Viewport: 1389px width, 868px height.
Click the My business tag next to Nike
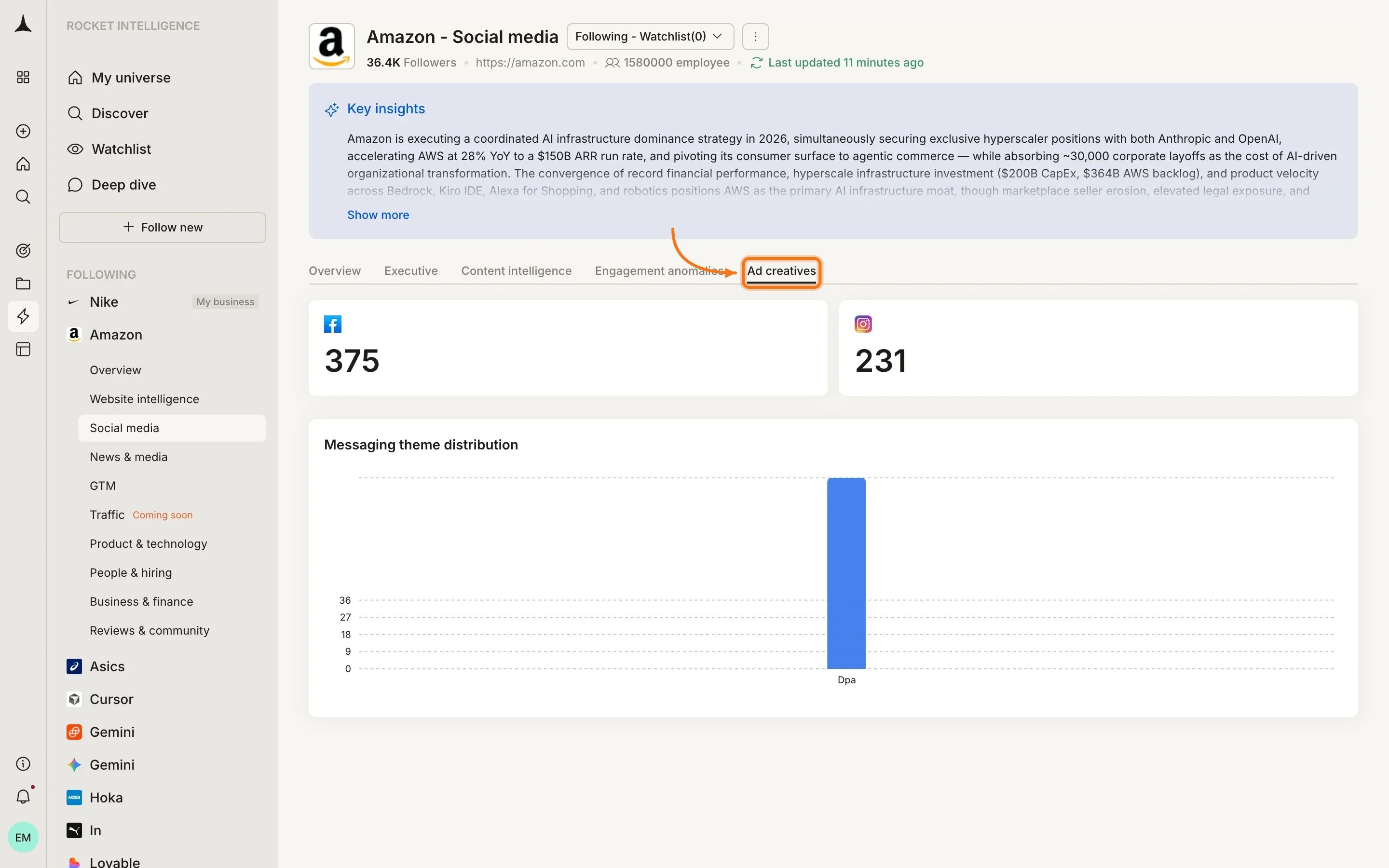pyautogui.click(x=225, y=302)
